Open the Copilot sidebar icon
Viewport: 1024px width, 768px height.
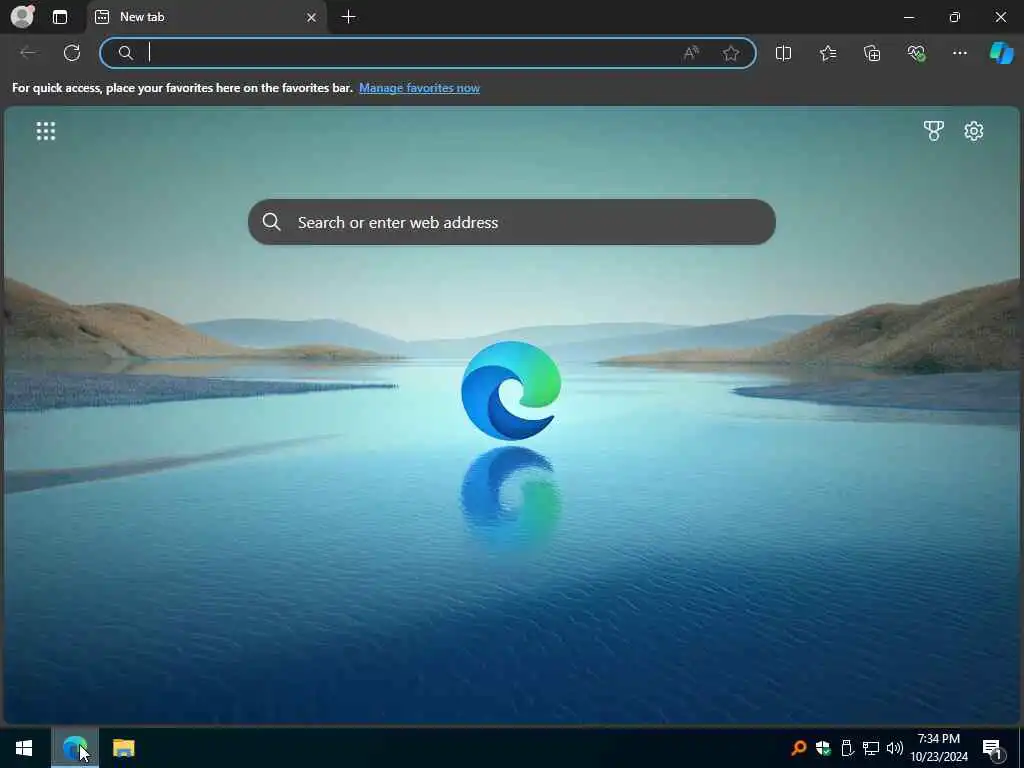tap(1001, 53)
